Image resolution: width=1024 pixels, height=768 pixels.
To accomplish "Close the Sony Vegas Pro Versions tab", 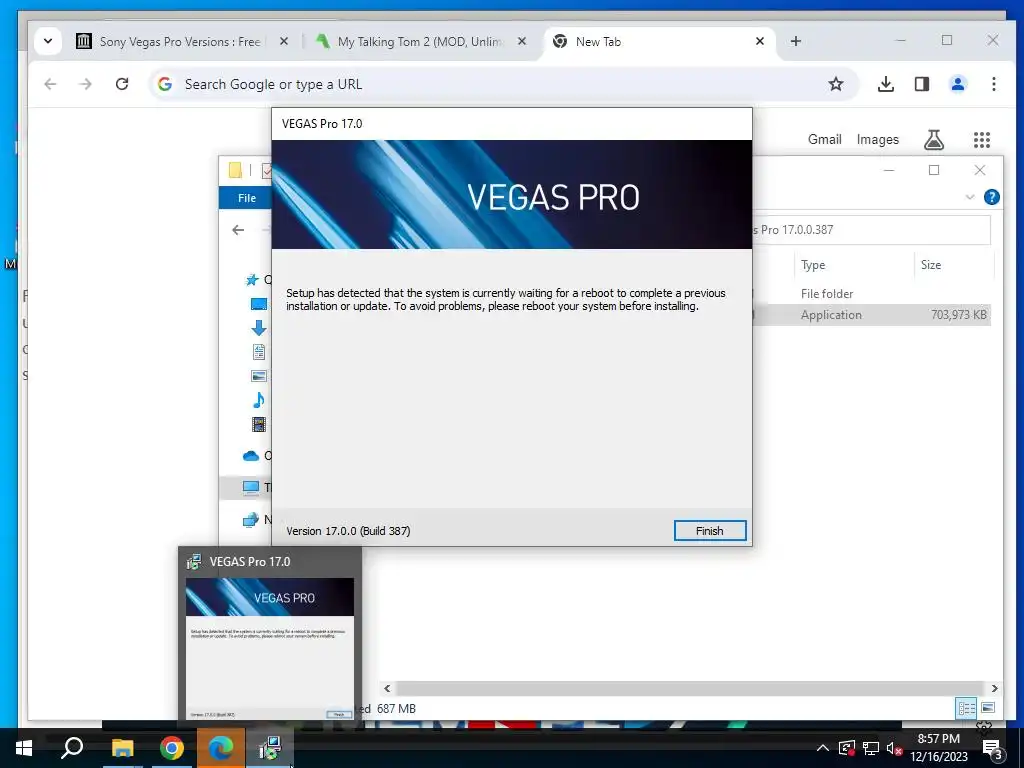I will (x=283, y=41).
